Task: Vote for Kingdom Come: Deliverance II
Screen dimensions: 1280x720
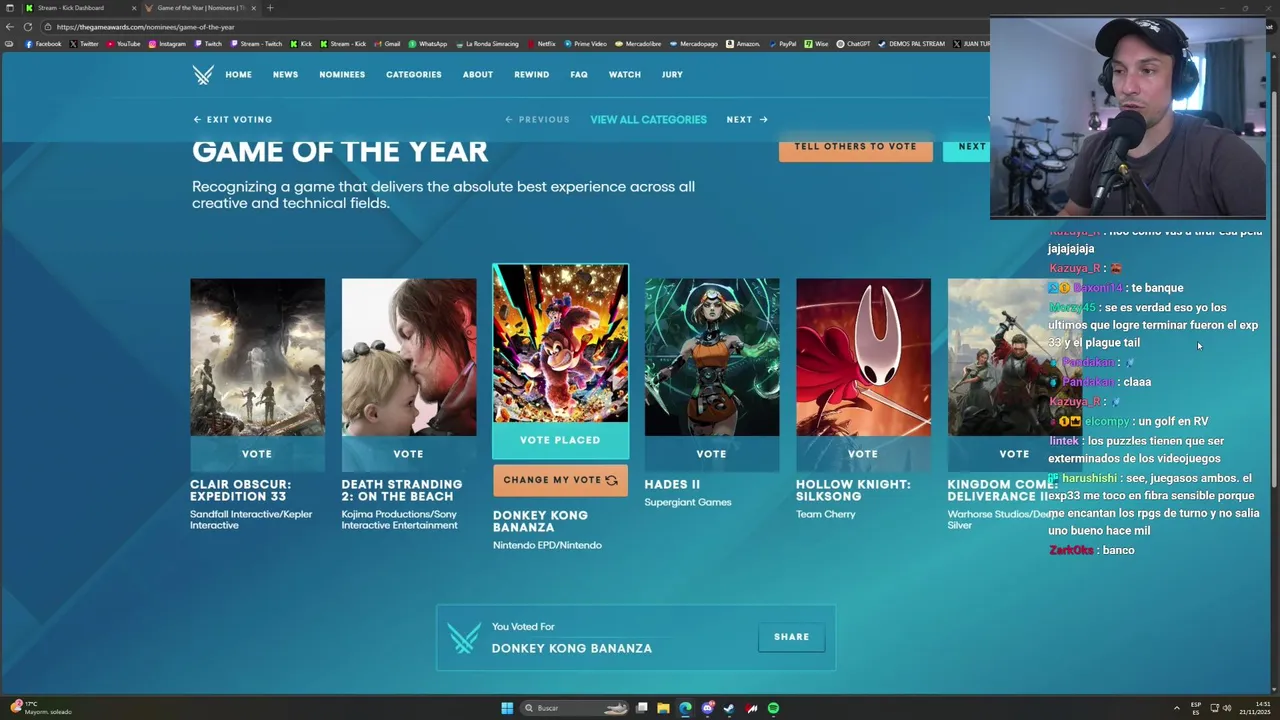Action: (x=1014, y=454)
